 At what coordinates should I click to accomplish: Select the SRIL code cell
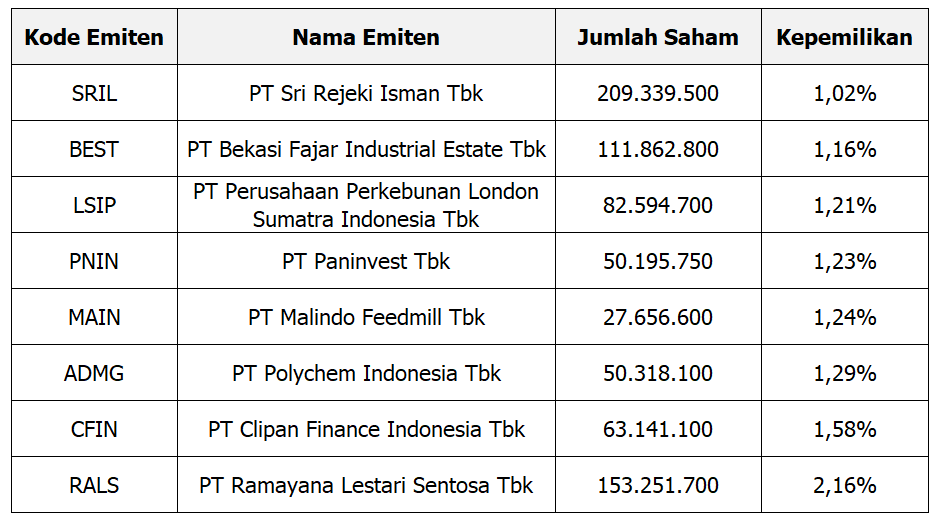point(94,94)
